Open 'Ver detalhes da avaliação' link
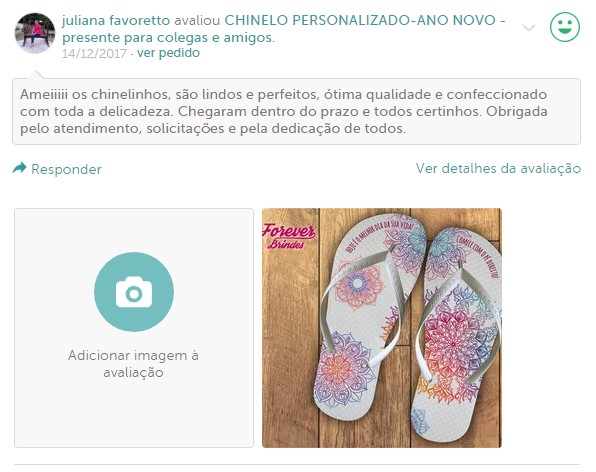The height and width of the screenshot is (472, 596). pos(498,168)
